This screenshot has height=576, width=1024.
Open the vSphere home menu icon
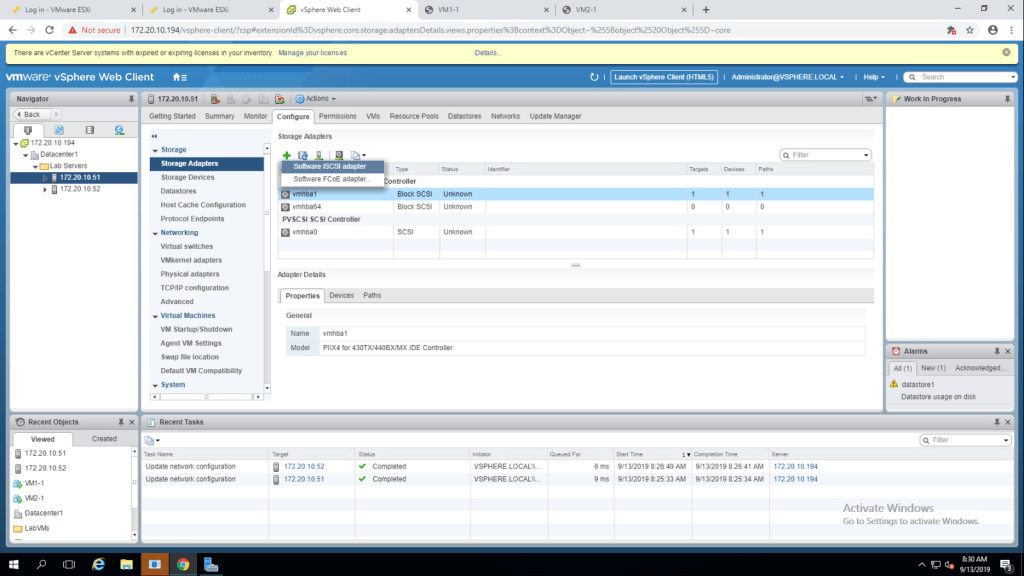pyautogui.click(x=179, y=77)
